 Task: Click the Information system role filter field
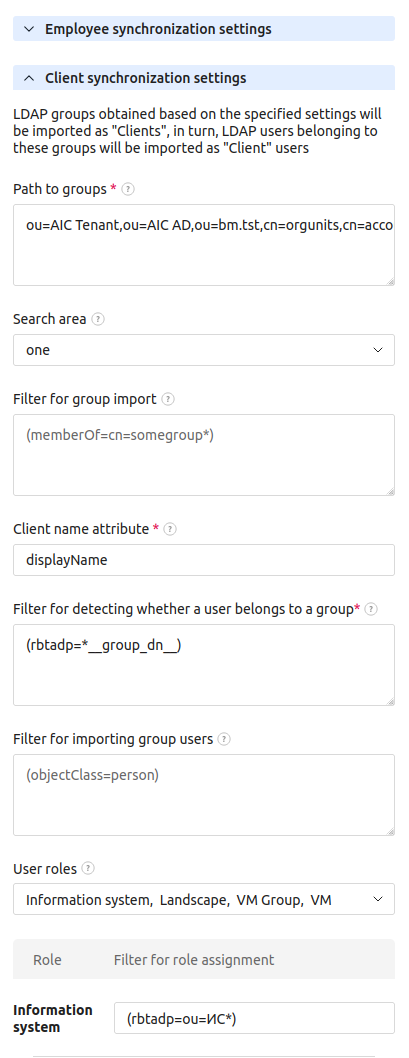(254, 1018)
